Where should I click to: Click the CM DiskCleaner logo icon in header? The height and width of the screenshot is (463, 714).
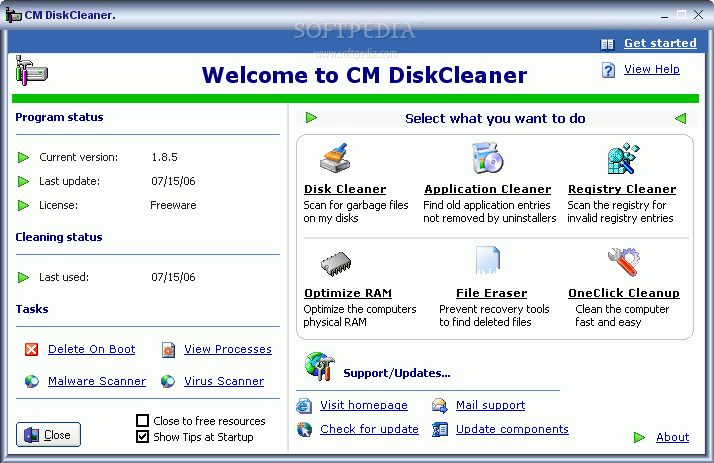(31, 71)
